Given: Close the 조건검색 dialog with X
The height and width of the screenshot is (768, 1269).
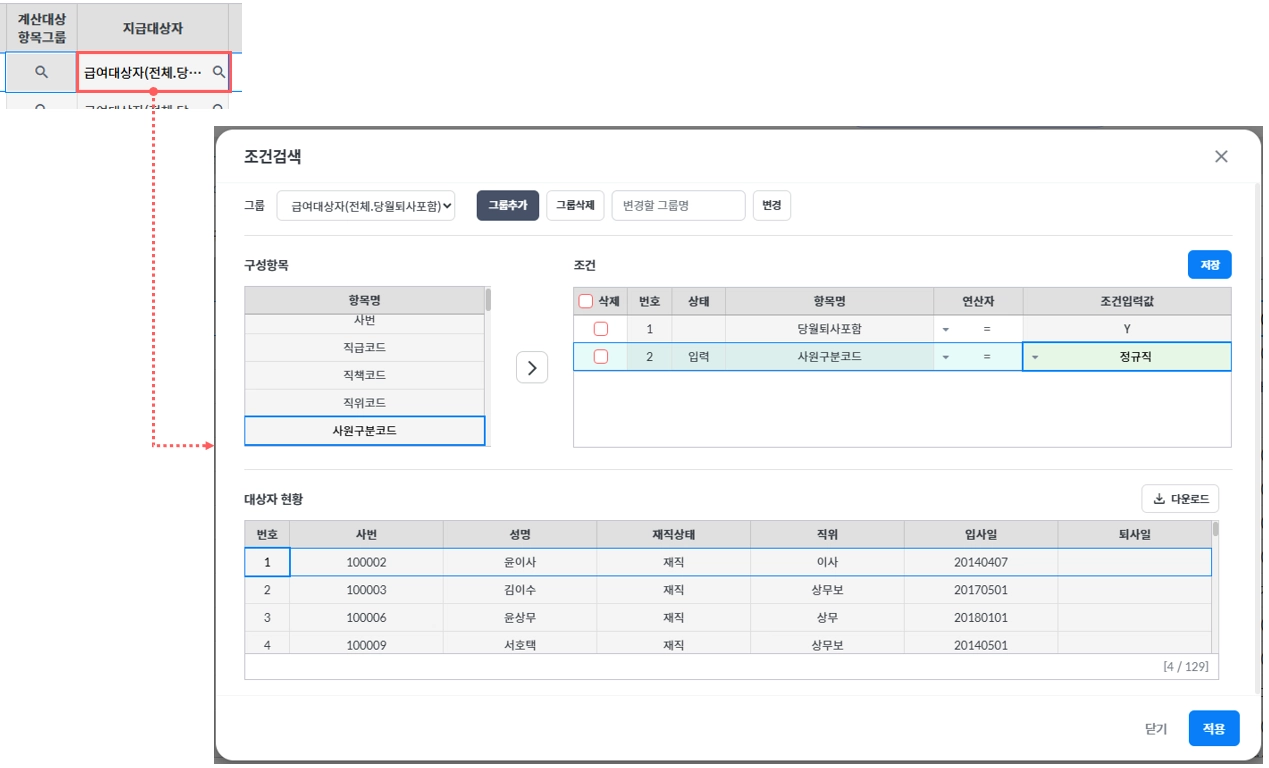Looking at the screenshot, I should (x=1221, y=156).
